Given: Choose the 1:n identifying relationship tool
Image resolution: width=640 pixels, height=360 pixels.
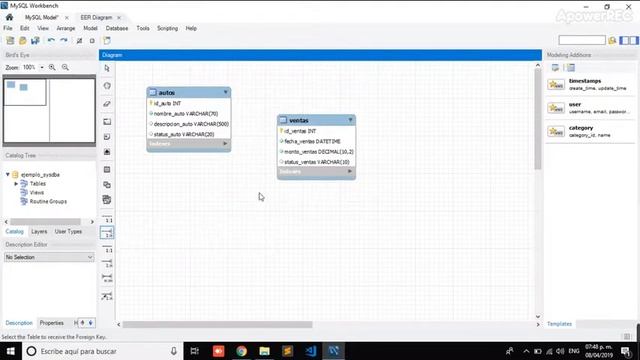Looking at the screenshot, I should (x=107, y=263).
